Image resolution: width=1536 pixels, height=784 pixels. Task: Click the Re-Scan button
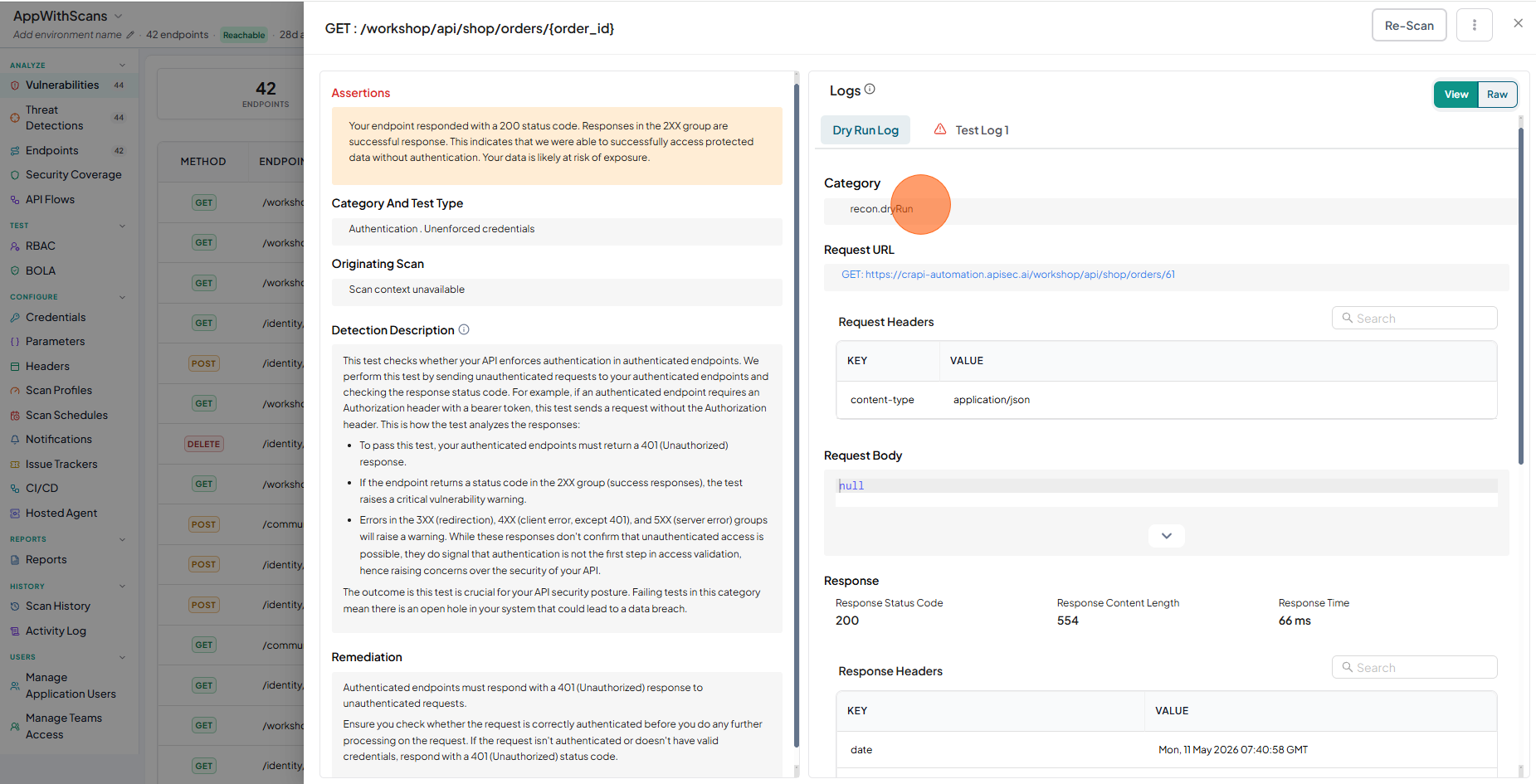coord(1409,26)
